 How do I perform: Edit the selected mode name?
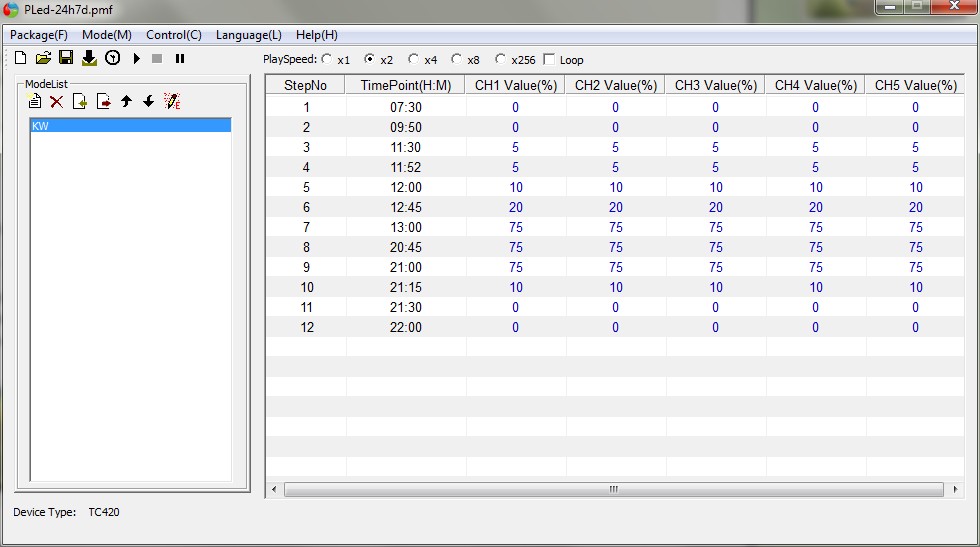[x=172, y=101]
